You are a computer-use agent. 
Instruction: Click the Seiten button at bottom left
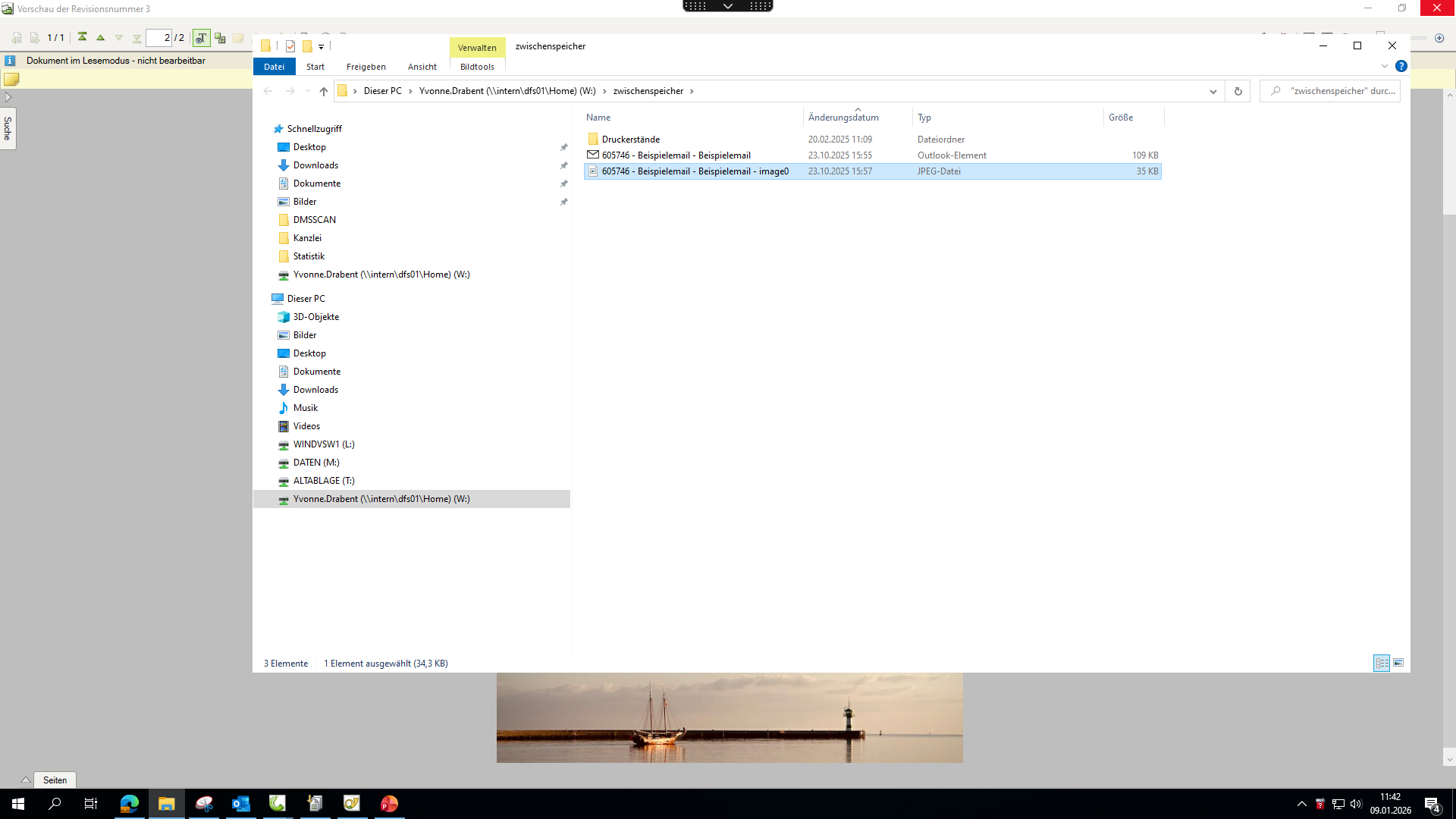[55, 780]
